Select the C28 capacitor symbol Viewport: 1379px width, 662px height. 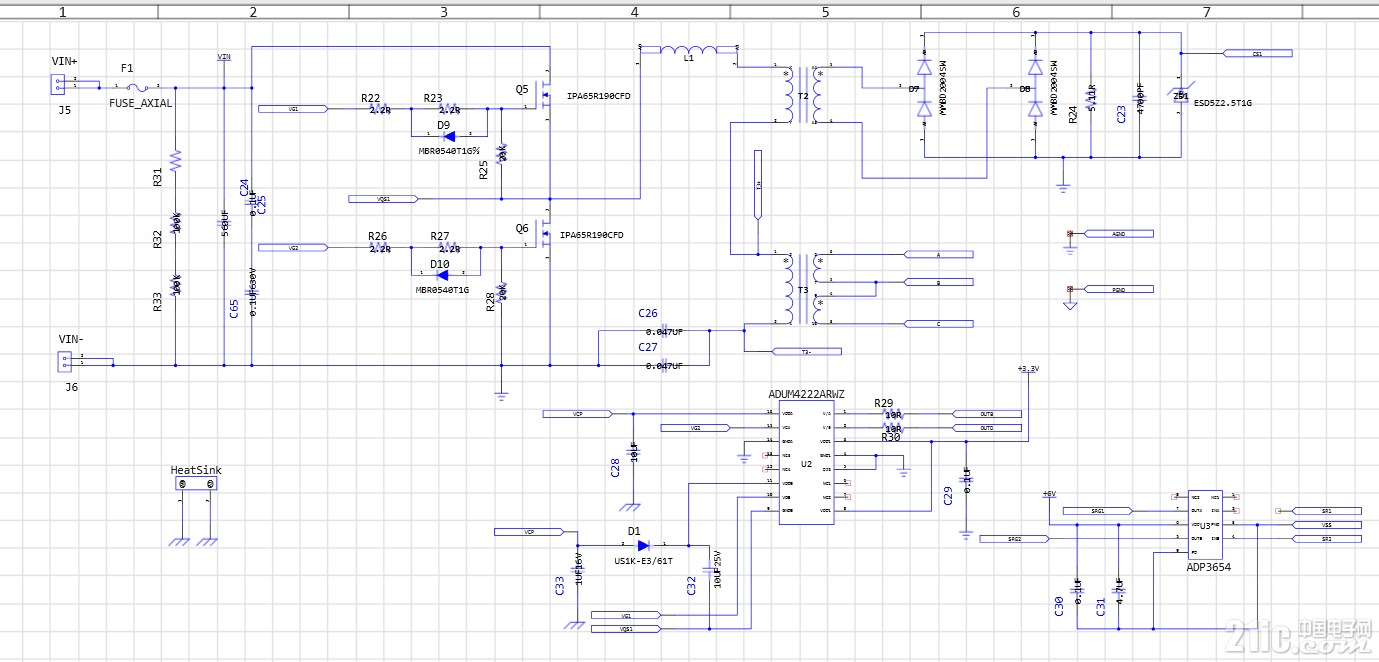point(633,450)
